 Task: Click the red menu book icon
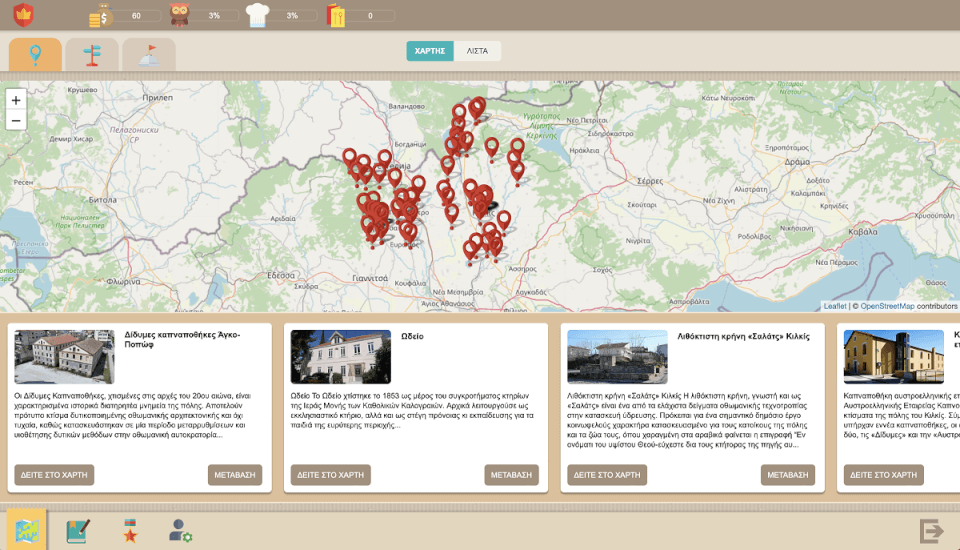335,15
